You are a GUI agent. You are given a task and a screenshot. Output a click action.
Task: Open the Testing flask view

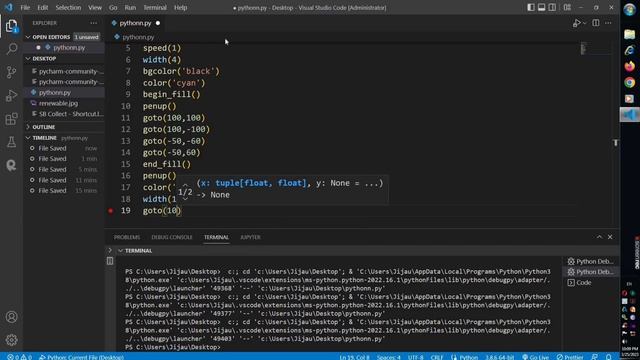tap(11, 142)
